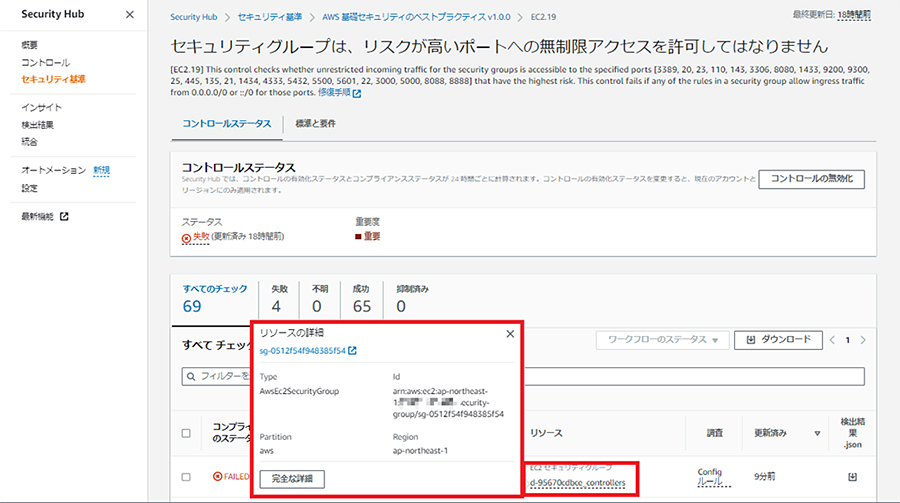The image size is (900, 503).
Task: Click external link icon beside 修復手順
Action: click(x=357, y=93)
